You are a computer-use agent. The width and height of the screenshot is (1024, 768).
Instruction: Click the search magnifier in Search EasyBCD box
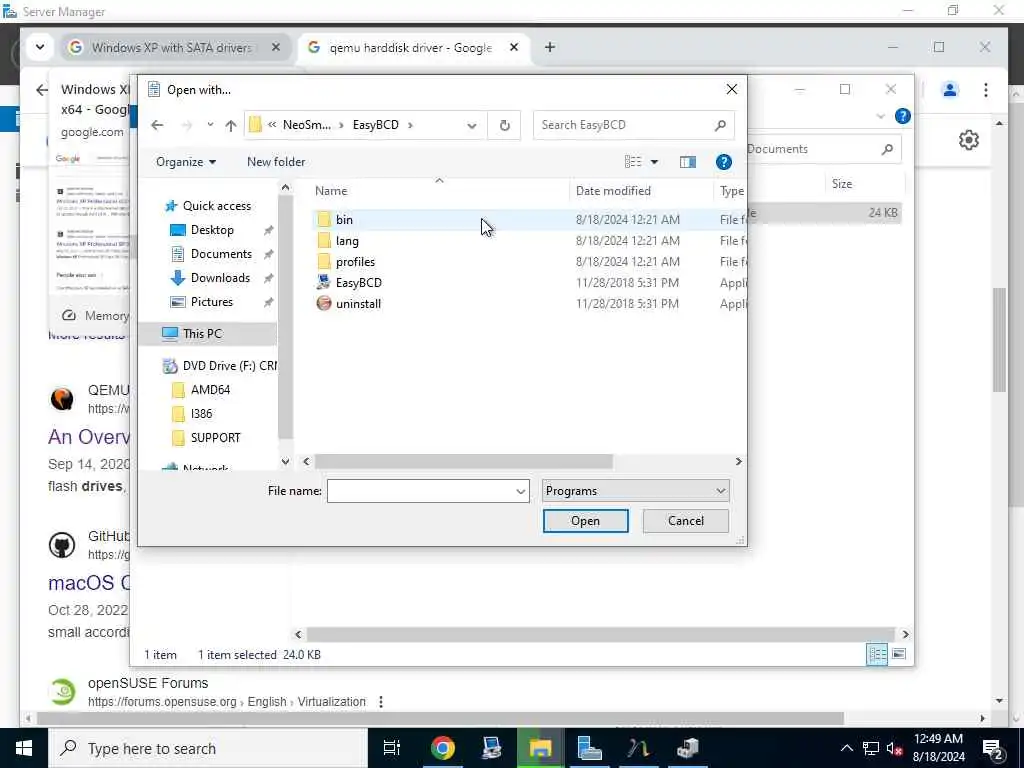pyautogui.click(x=720, y=125)
